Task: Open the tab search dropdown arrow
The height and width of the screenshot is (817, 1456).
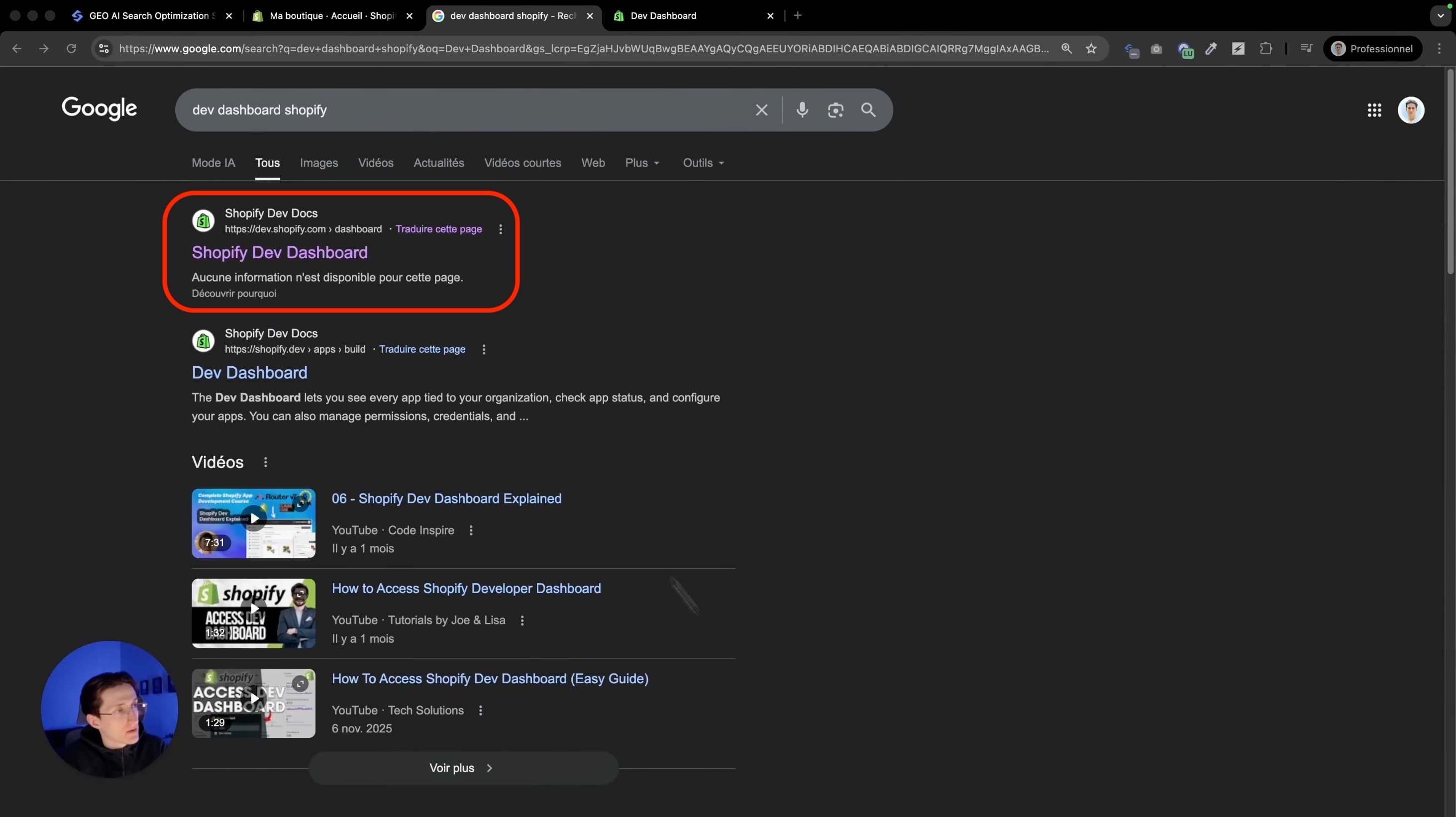Action: click(x=1440, y=16)
